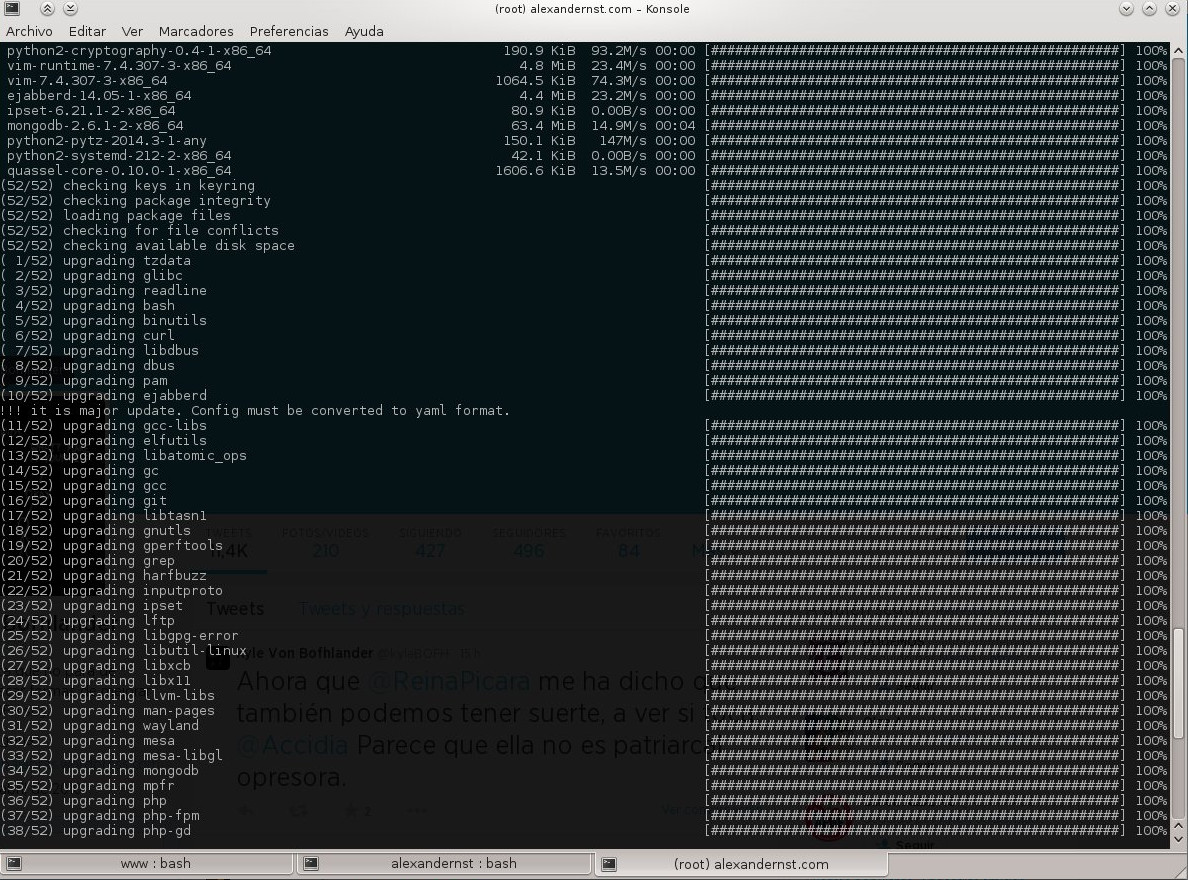Click terminal icon on 'alexandernst : bash' tab
1188x880 pixels.
(311, 863)
